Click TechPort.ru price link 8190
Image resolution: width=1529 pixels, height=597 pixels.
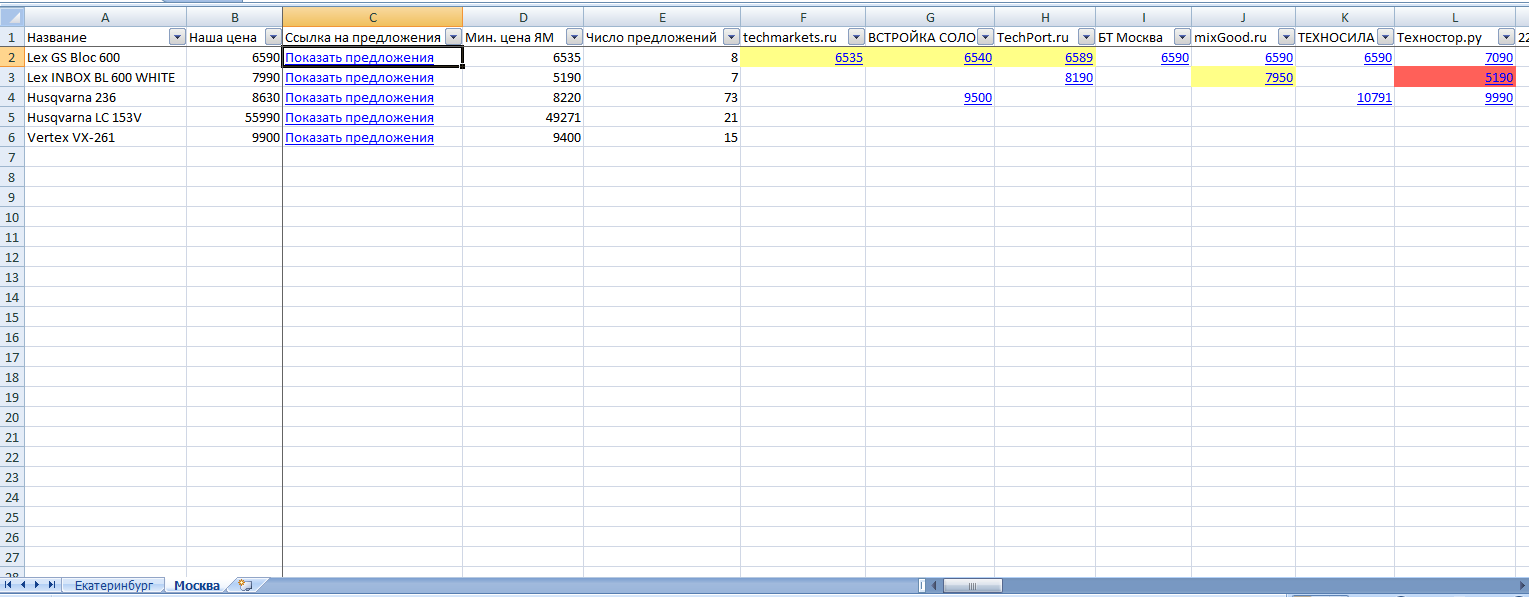coord(1079,78)
